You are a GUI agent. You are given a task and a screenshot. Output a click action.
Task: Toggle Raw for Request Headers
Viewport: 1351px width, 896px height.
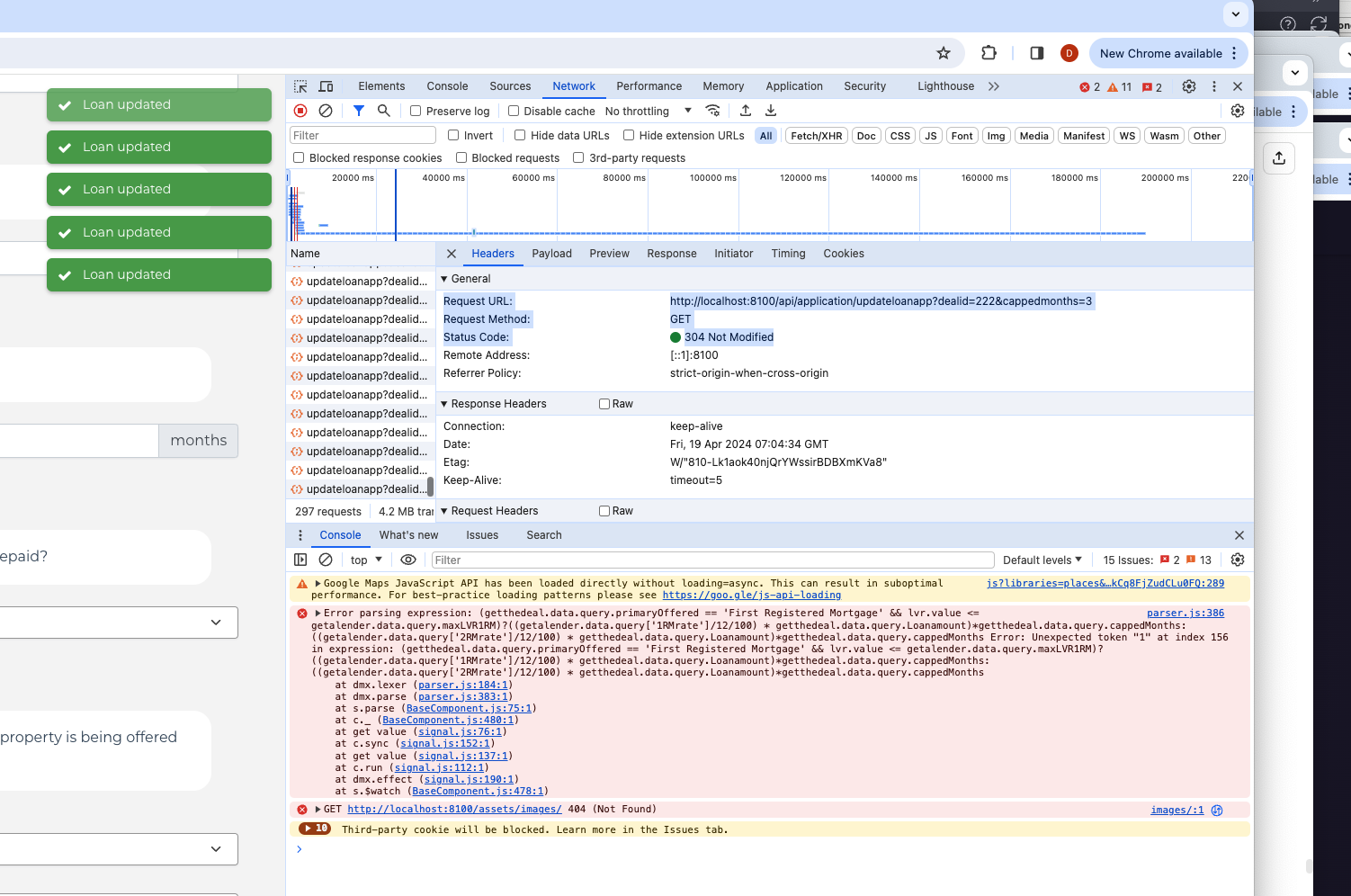click(604, 511)
